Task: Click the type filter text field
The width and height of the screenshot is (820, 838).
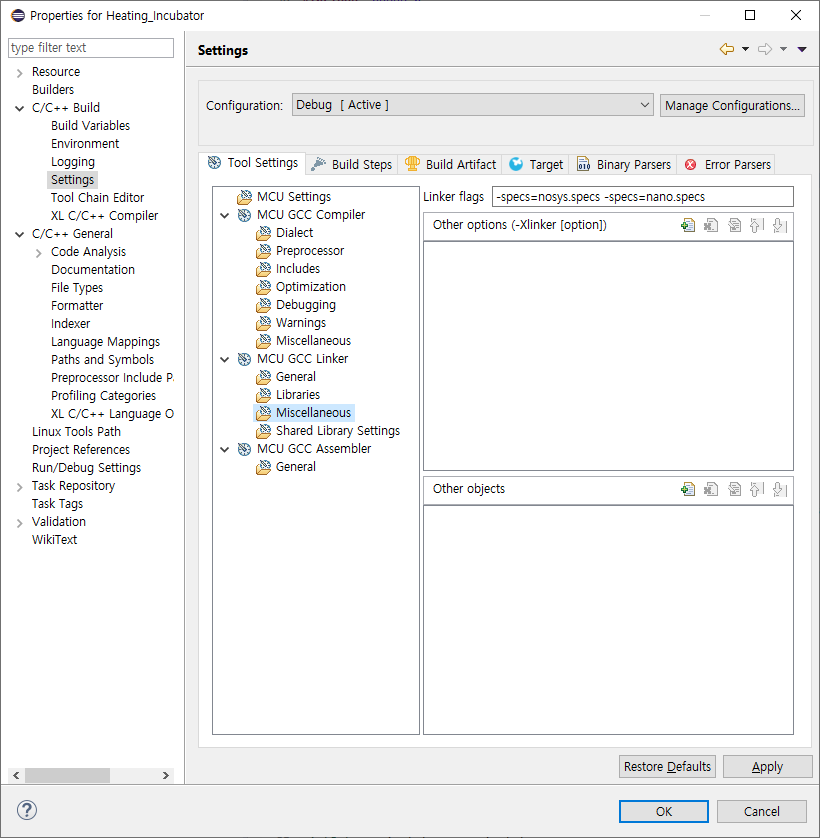Action: point(91,48)
